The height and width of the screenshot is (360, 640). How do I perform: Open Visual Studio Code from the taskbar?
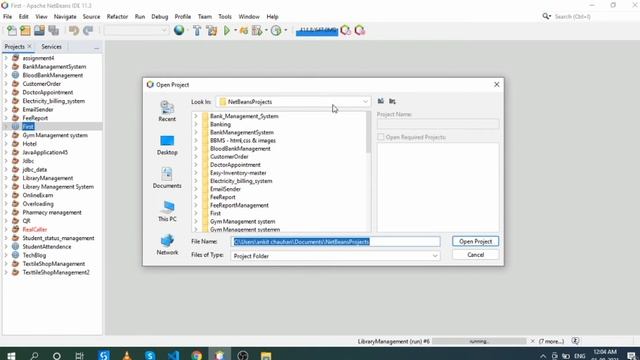[173, 356]
